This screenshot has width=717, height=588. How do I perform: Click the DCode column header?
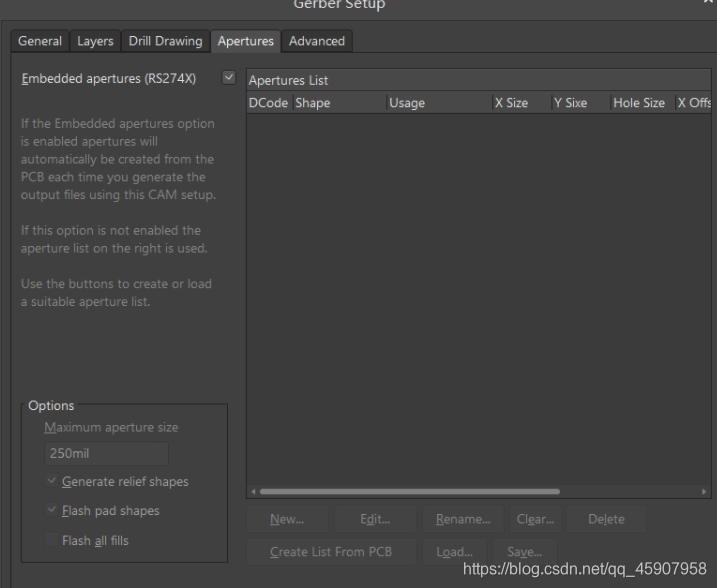click(x=269, y=103)
